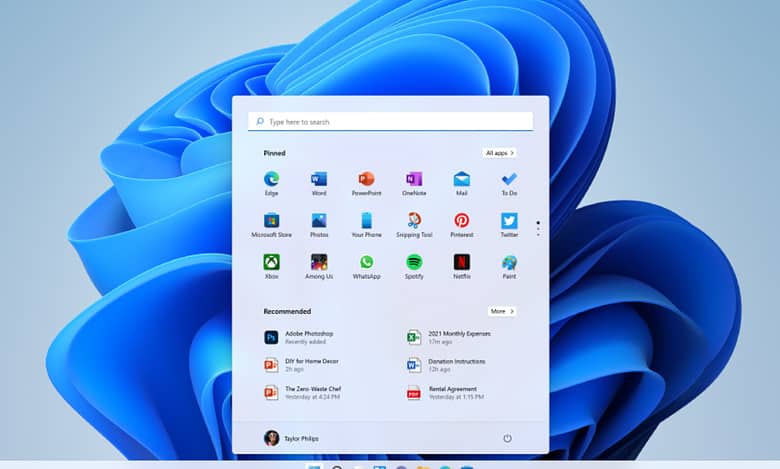Screen dimensions: 780x469
Task: Click the Type here to search box
Action: (x=390, y=121)
